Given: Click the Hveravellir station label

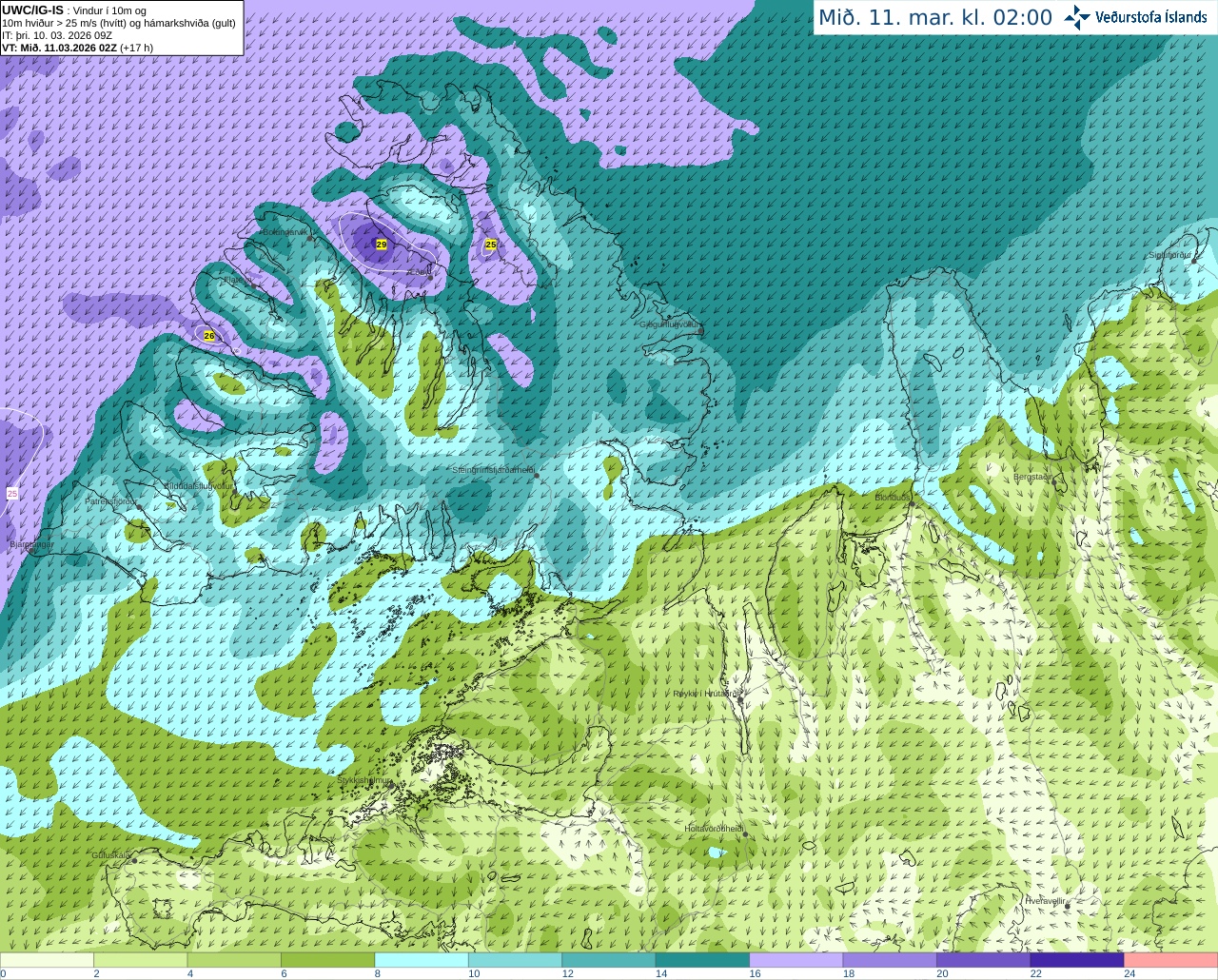Looking at the screenshot, I should [x=1045, y=900].
